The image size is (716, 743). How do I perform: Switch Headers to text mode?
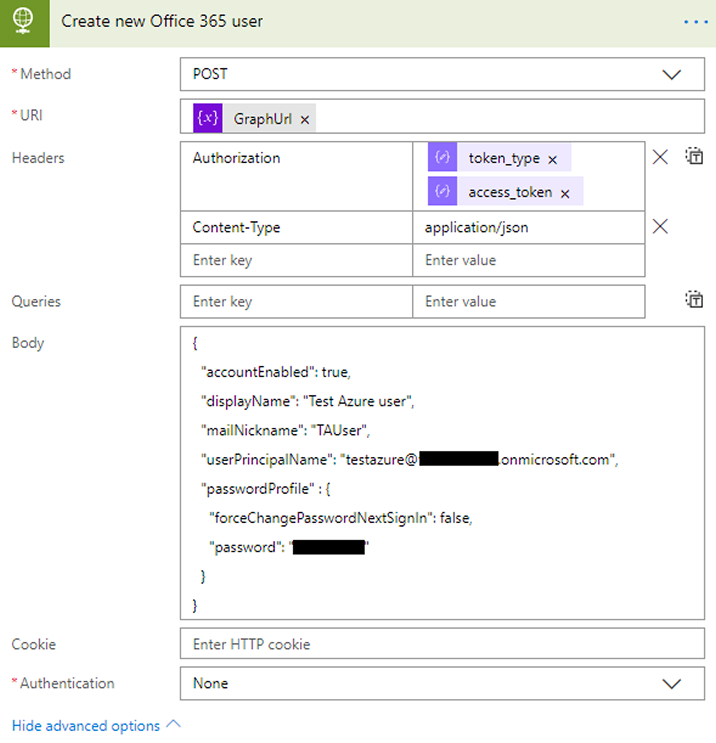(x=694, y=156)
